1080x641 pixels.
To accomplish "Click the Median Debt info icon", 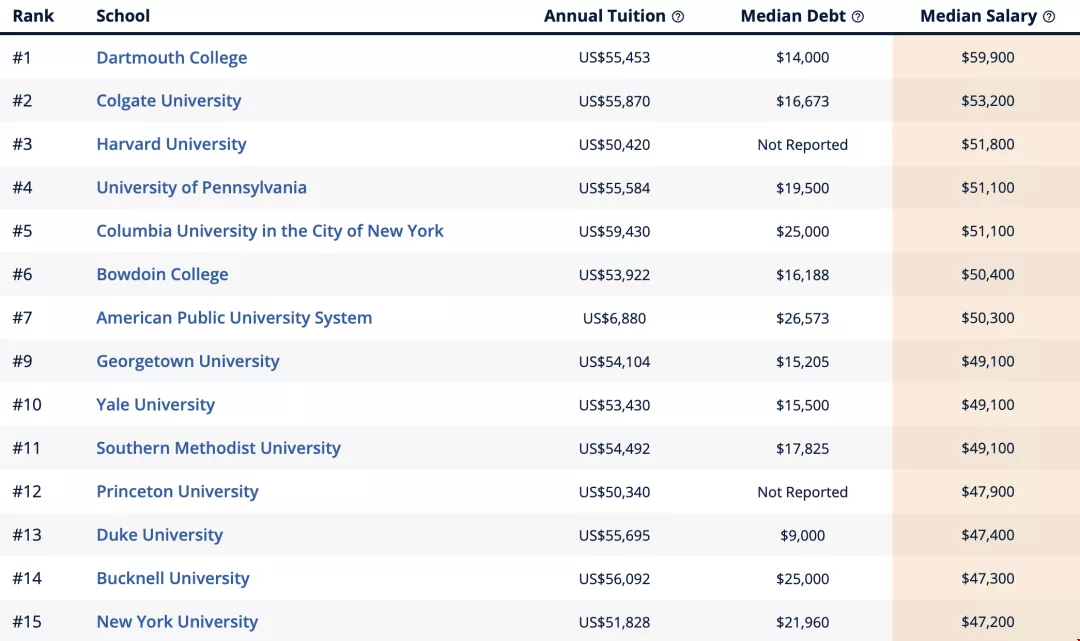I will (x=857, y=17).
